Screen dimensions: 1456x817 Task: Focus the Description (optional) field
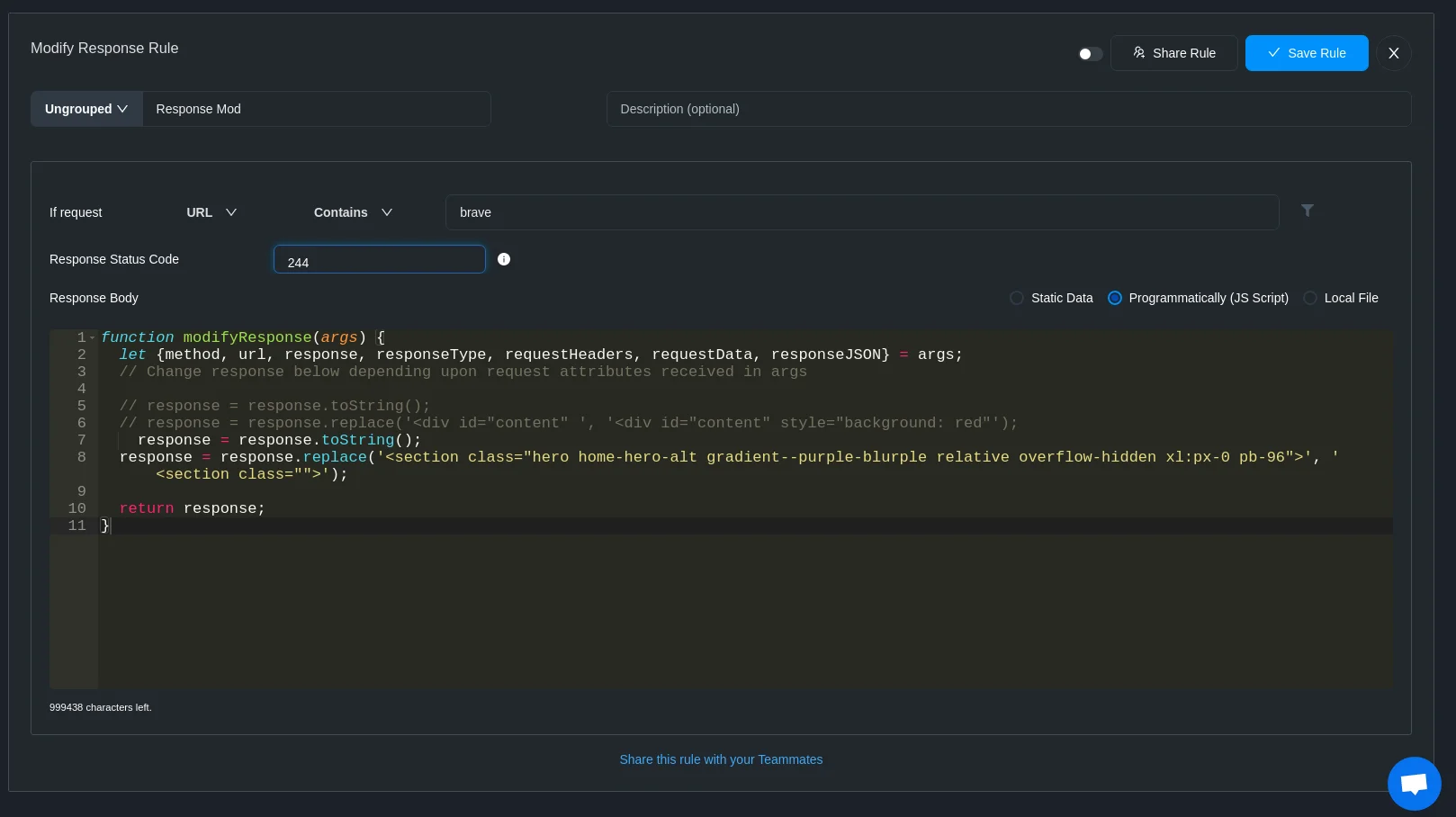[x=1009, y=109]
